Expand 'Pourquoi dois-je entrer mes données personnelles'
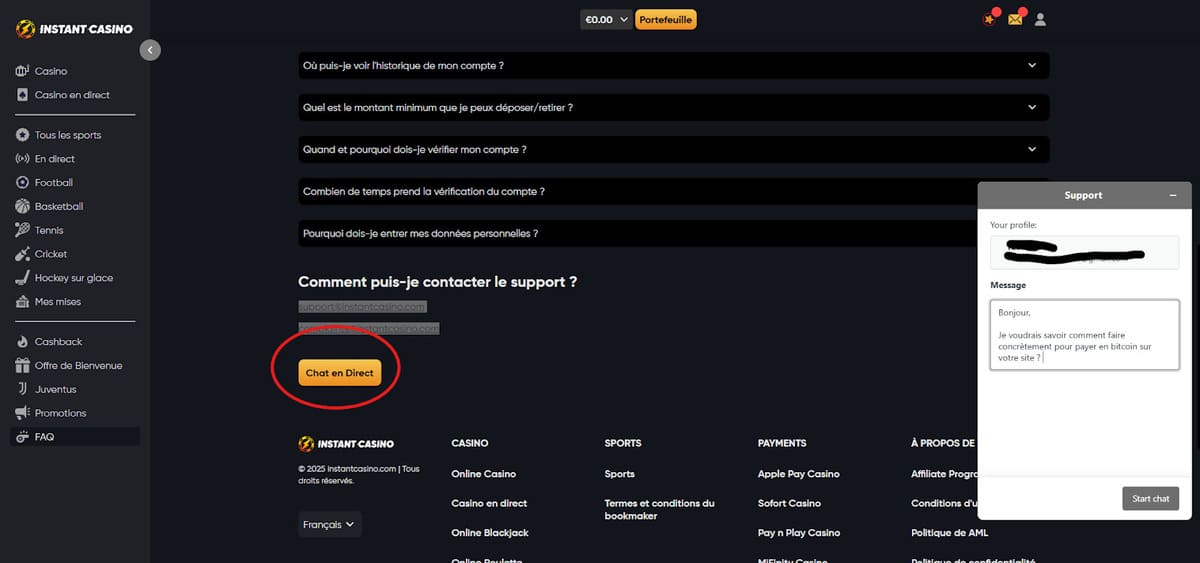 pyautogui.click(x=674, y=233)
